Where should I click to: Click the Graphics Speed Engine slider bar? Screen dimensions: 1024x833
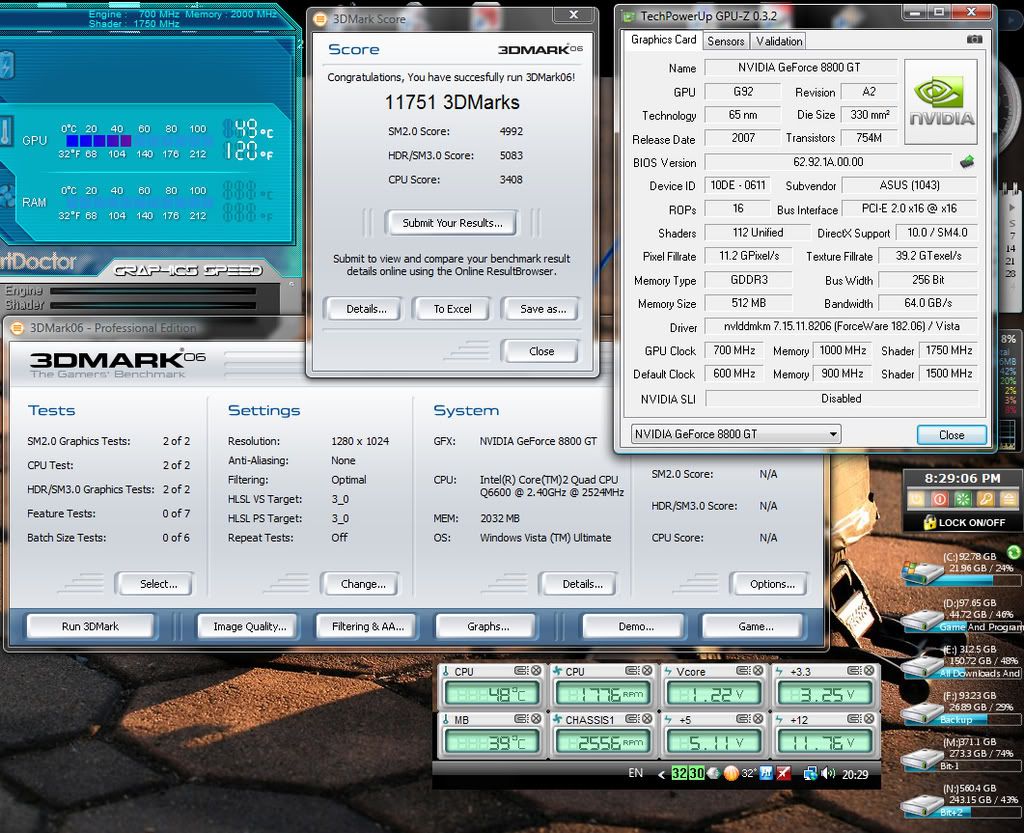click(x=152, y=291)
